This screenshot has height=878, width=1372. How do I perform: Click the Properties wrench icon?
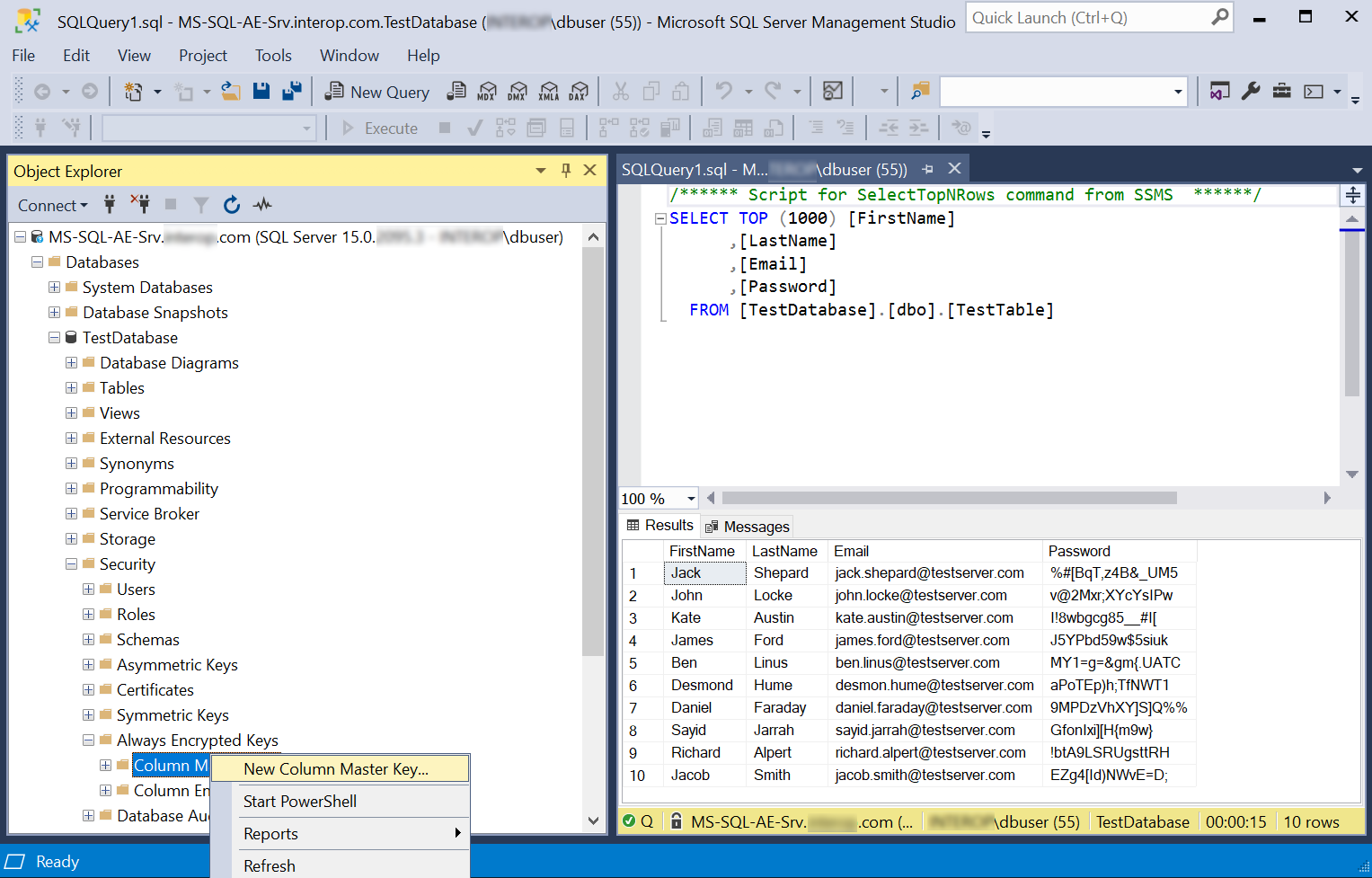click(1251, 91)
